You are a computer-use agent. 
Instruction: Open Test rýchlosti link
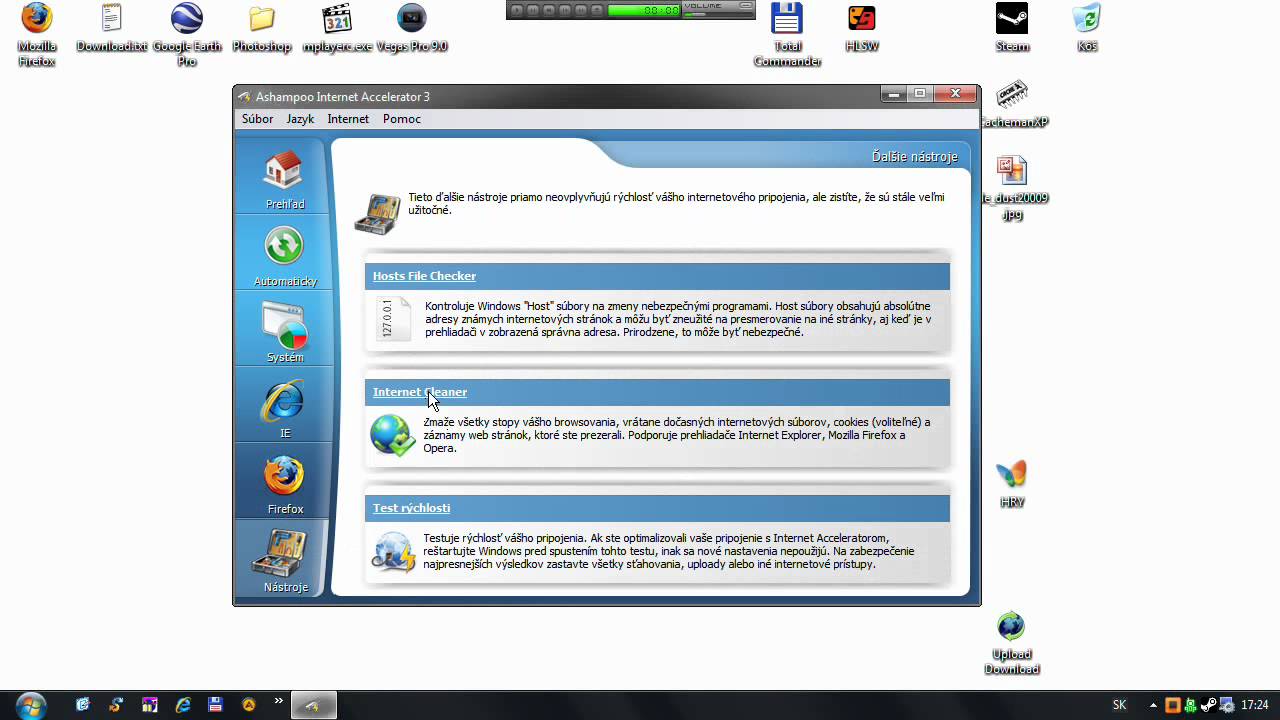411,508
